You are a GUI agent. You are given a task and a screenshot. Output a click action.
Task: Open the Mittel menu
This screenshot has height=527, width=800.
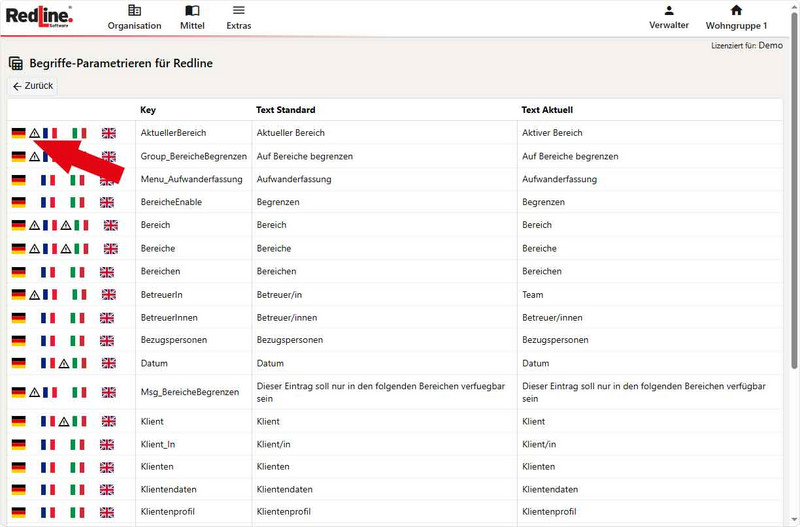(x=192, y=16)
